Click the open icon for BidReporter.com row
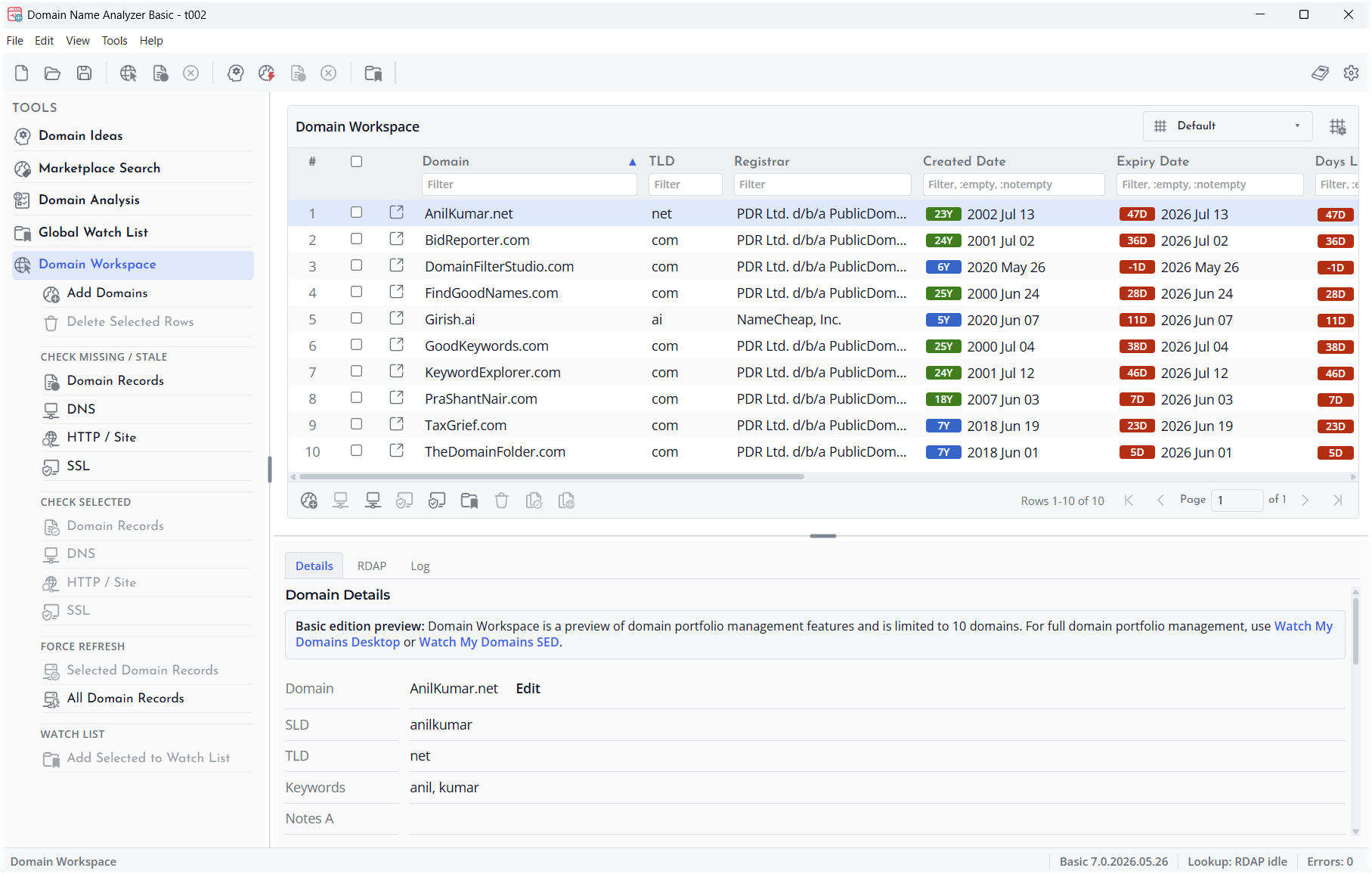Viewport: 1372px width, 874px height. (x=397, y=239)
